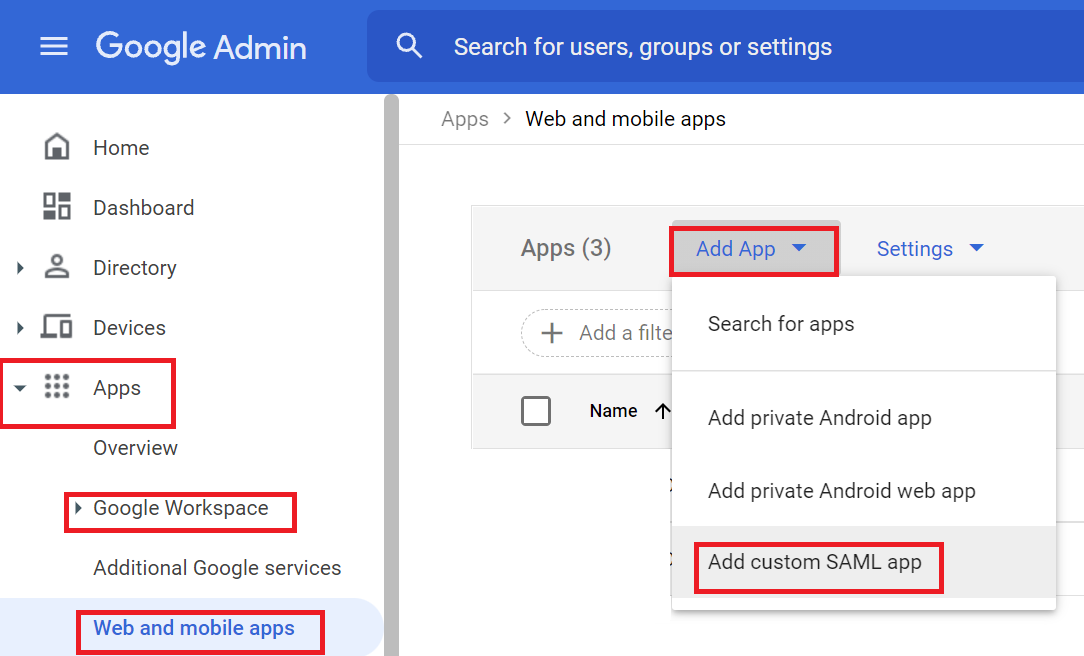
Task: Click the Apps breadcrumb link
Action: [x=465, y=119]
